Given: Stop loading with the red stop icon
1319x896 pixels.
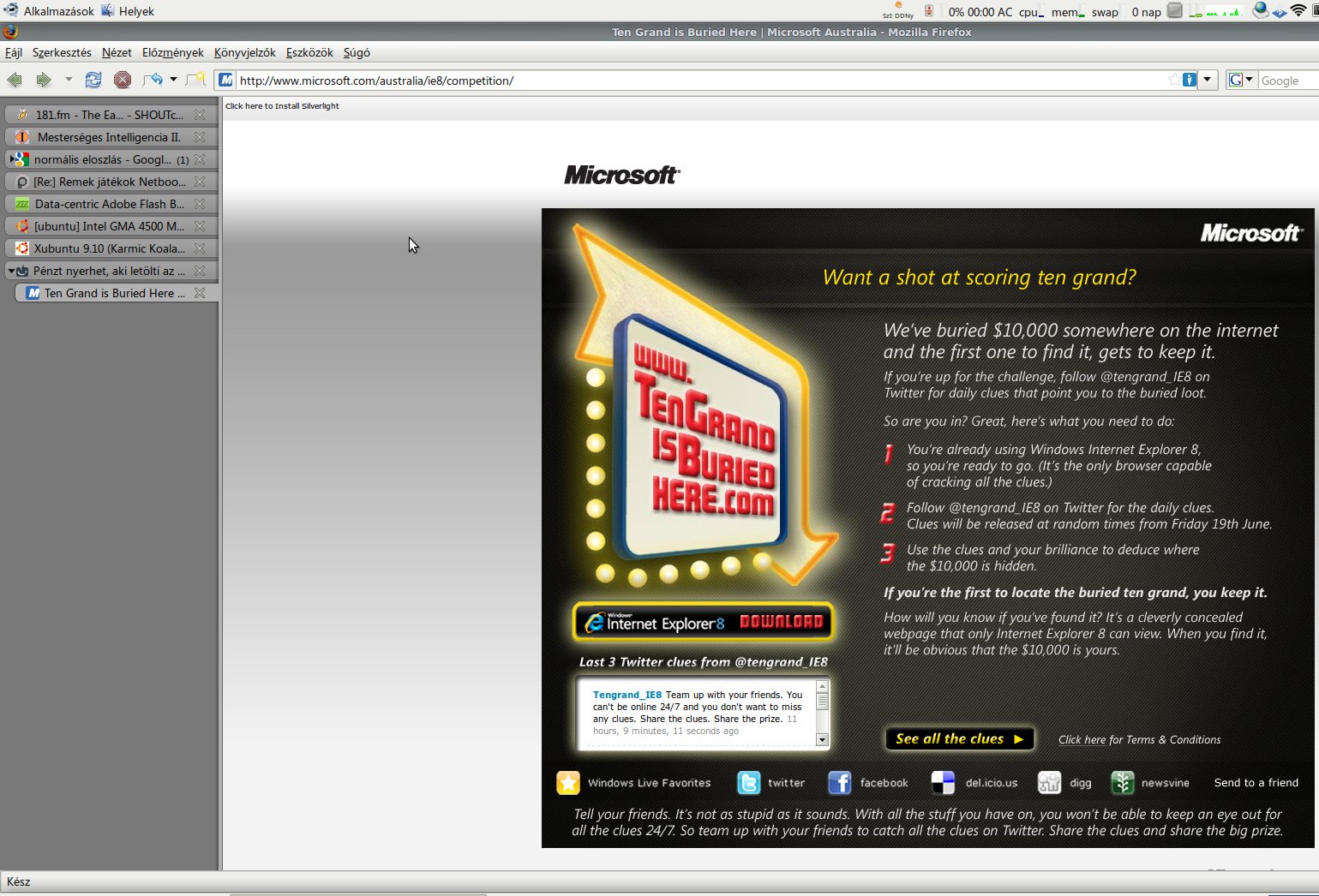Looking at the screenshot, I should tap(123, 81).
